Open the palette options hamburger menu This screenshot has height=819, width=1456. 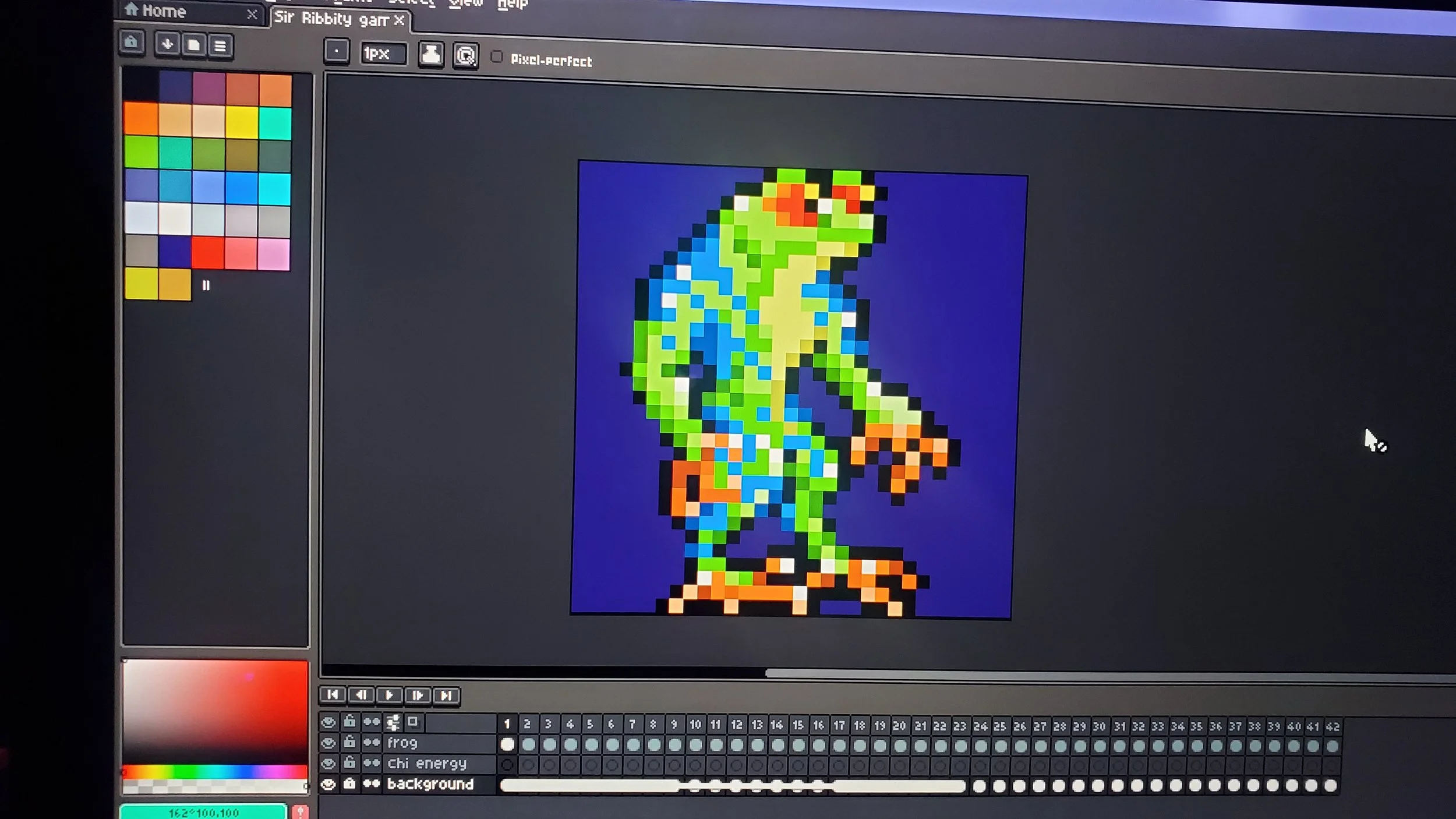click(220, 46)
